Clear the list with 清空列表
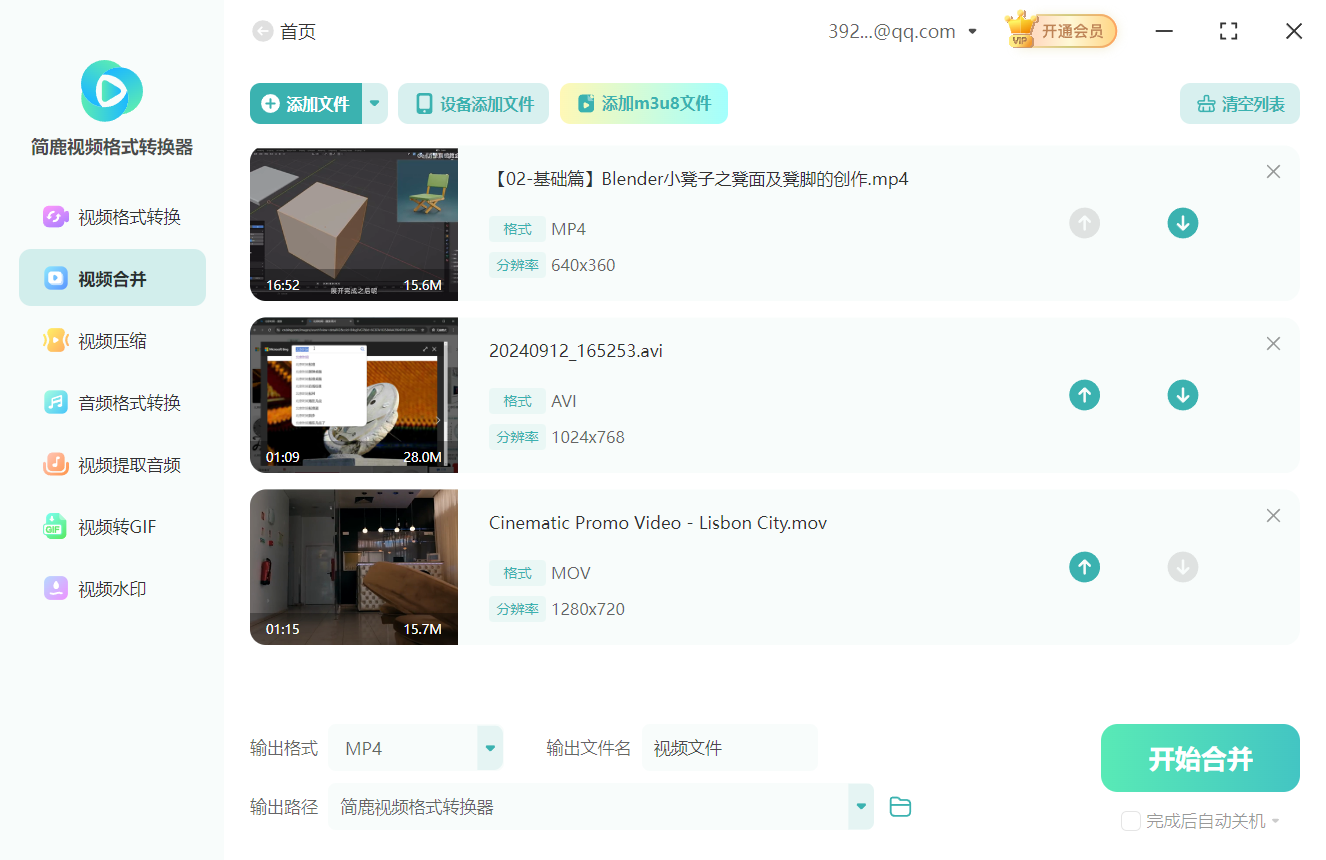This screenshot has height=860, width=1326. point(1240,104)
